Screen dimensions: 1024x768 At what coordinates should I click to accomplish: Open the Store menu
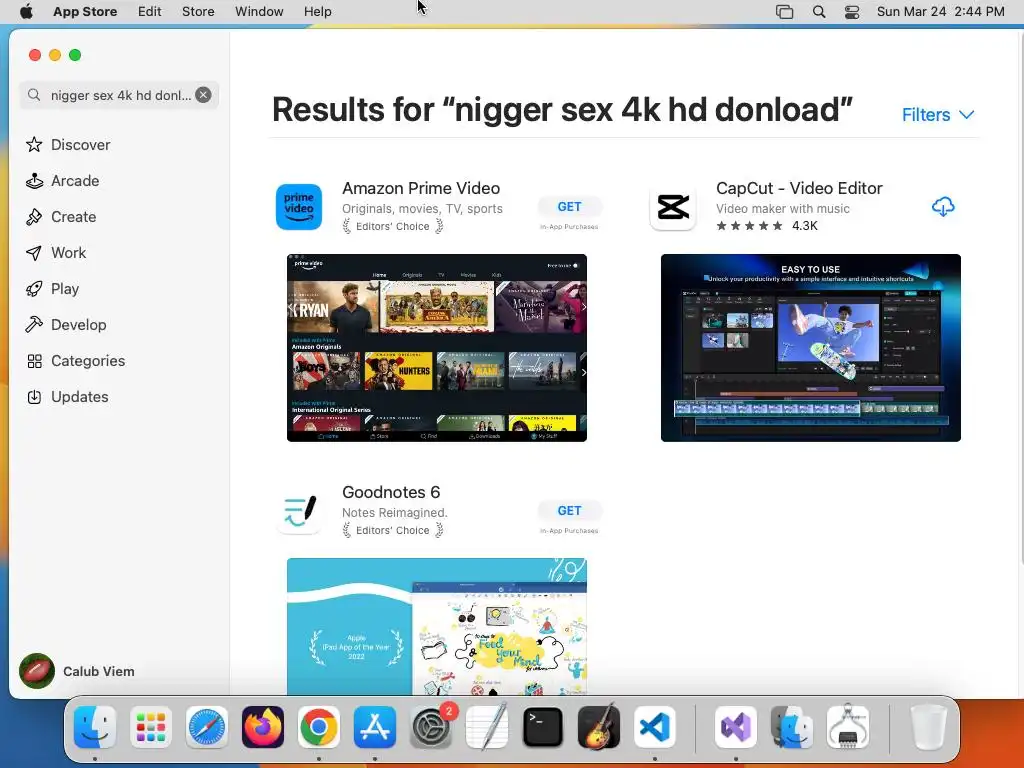[198, 12]
